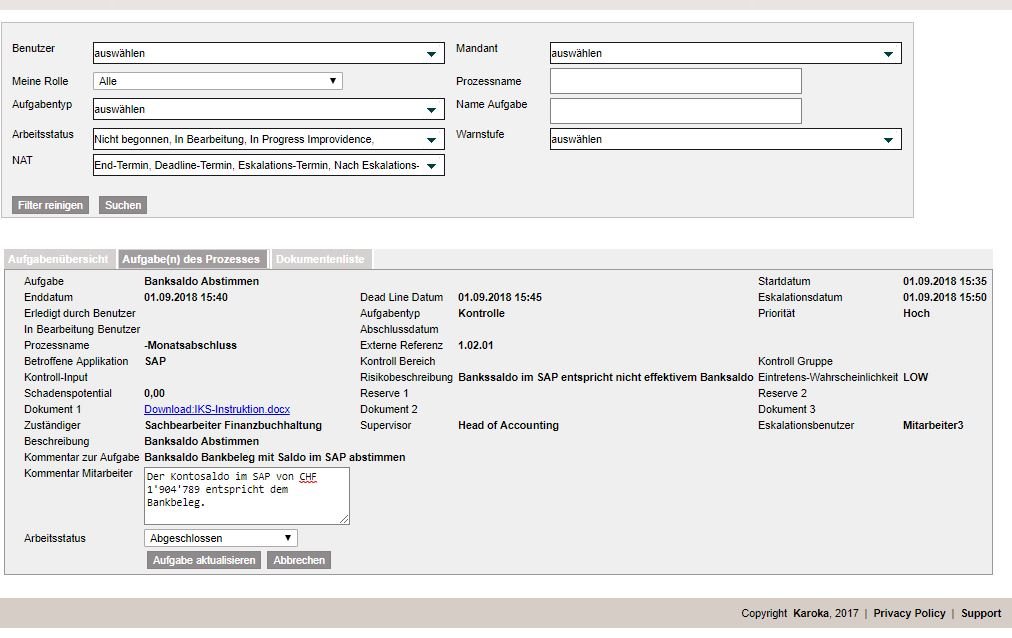Open the Benutzer dropdown
This screenshot has height=638, width=1012.
tap(268, 53)
